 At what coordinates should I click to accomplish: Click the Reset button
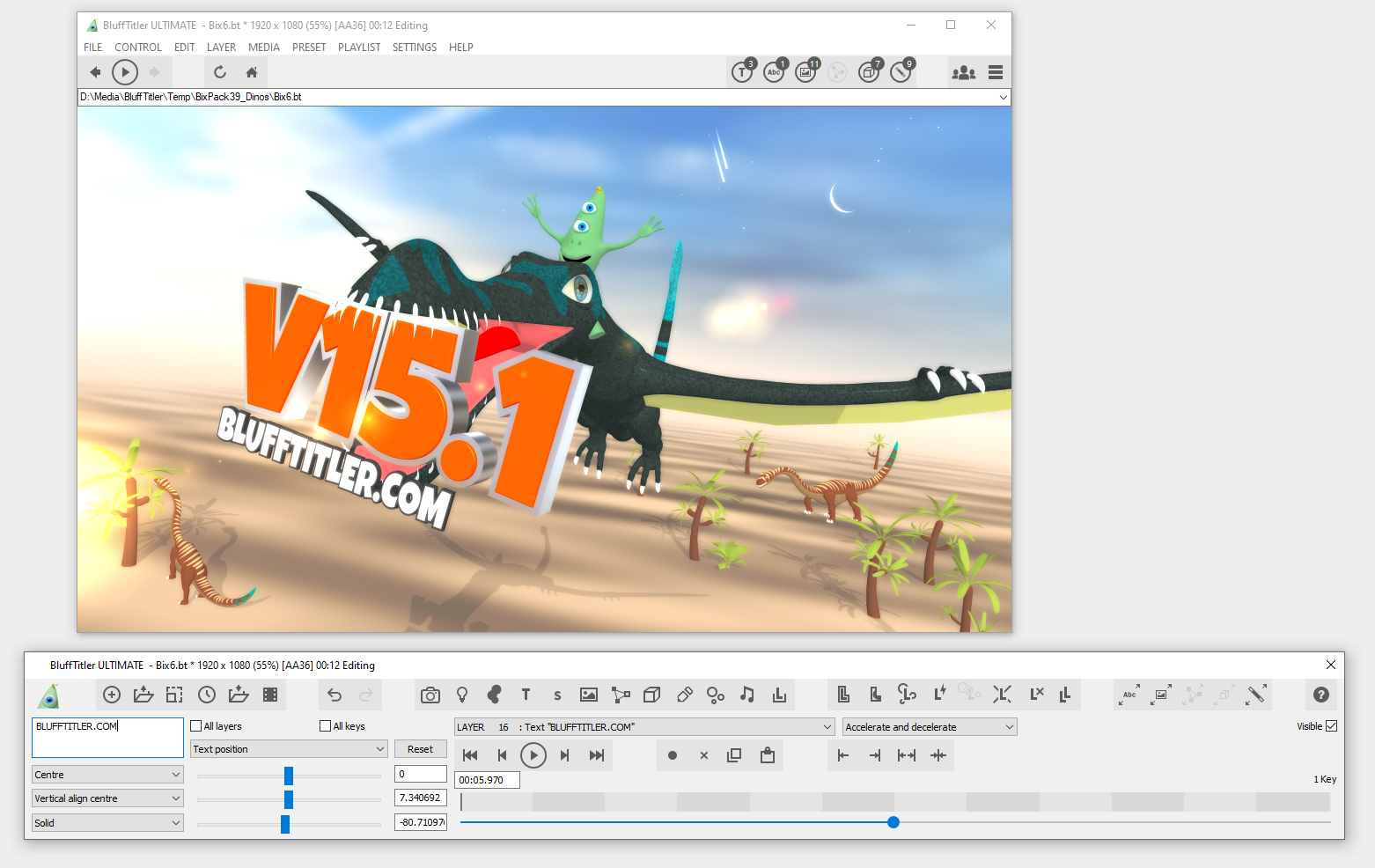point(421,749)
